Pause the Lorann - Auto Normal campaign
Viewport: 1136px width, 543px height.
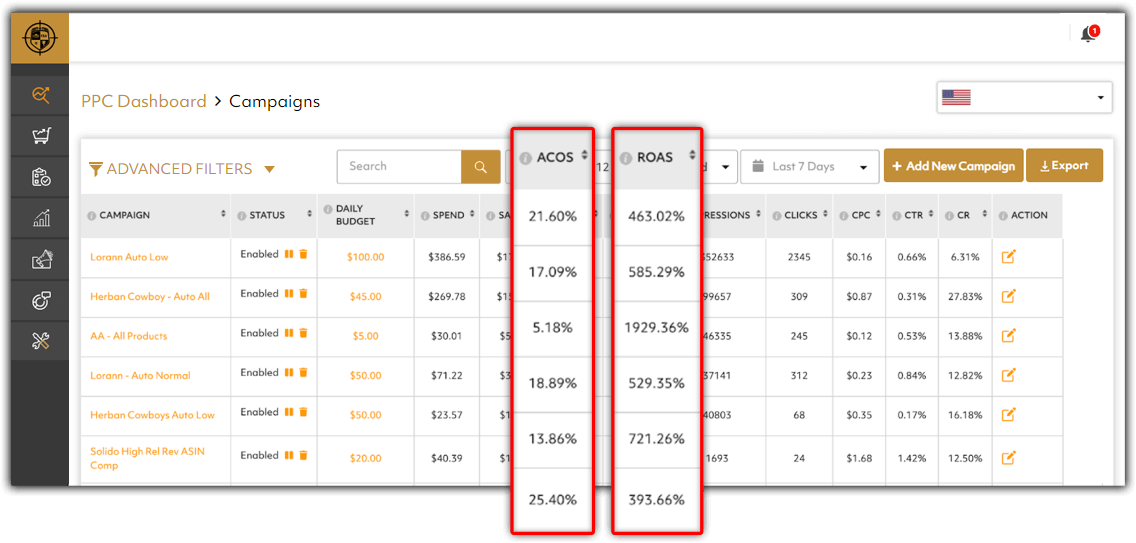click(288, 373)
